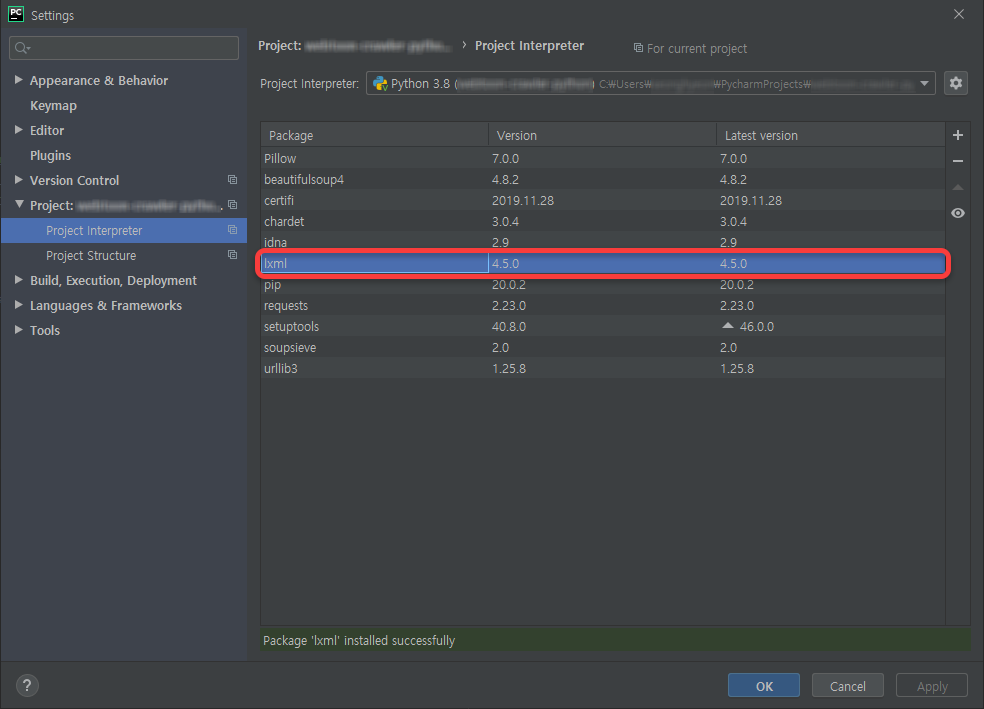Click the Apply button
The width and height of the screenshot is (984, 709).
932,686
